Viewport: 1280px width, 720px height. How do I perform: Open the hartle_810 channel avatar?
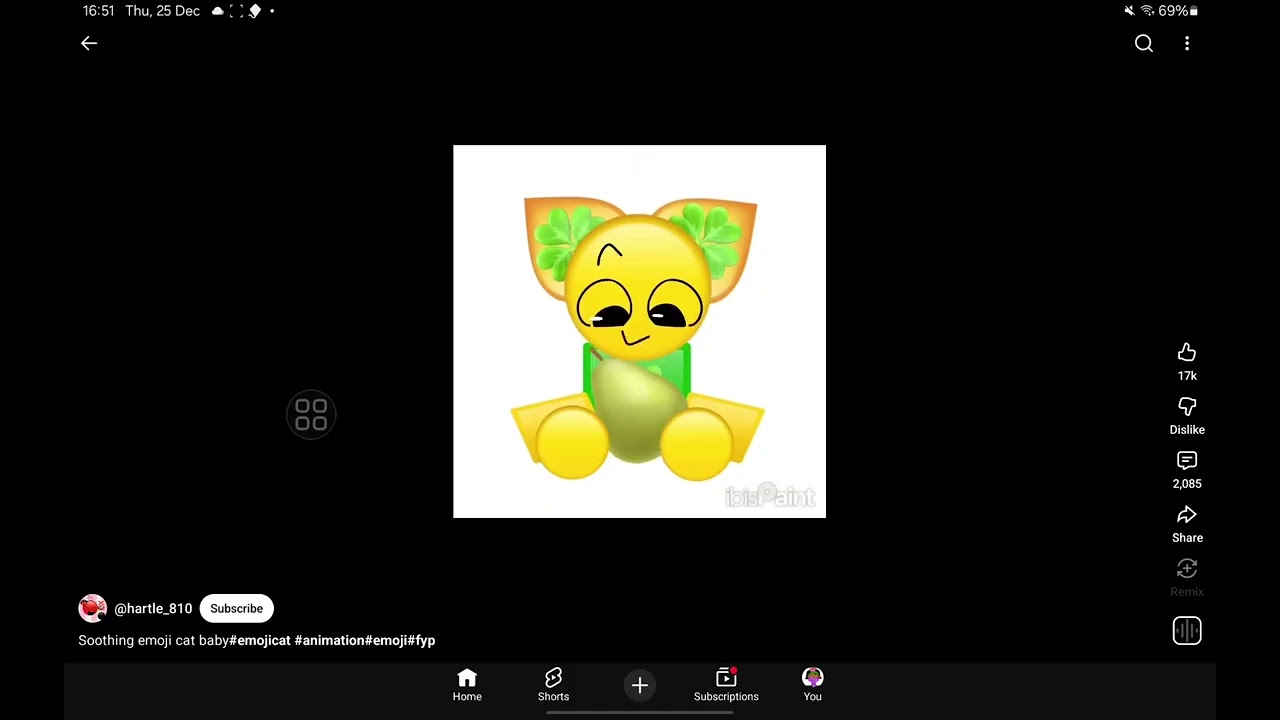(x=93, y=608)
